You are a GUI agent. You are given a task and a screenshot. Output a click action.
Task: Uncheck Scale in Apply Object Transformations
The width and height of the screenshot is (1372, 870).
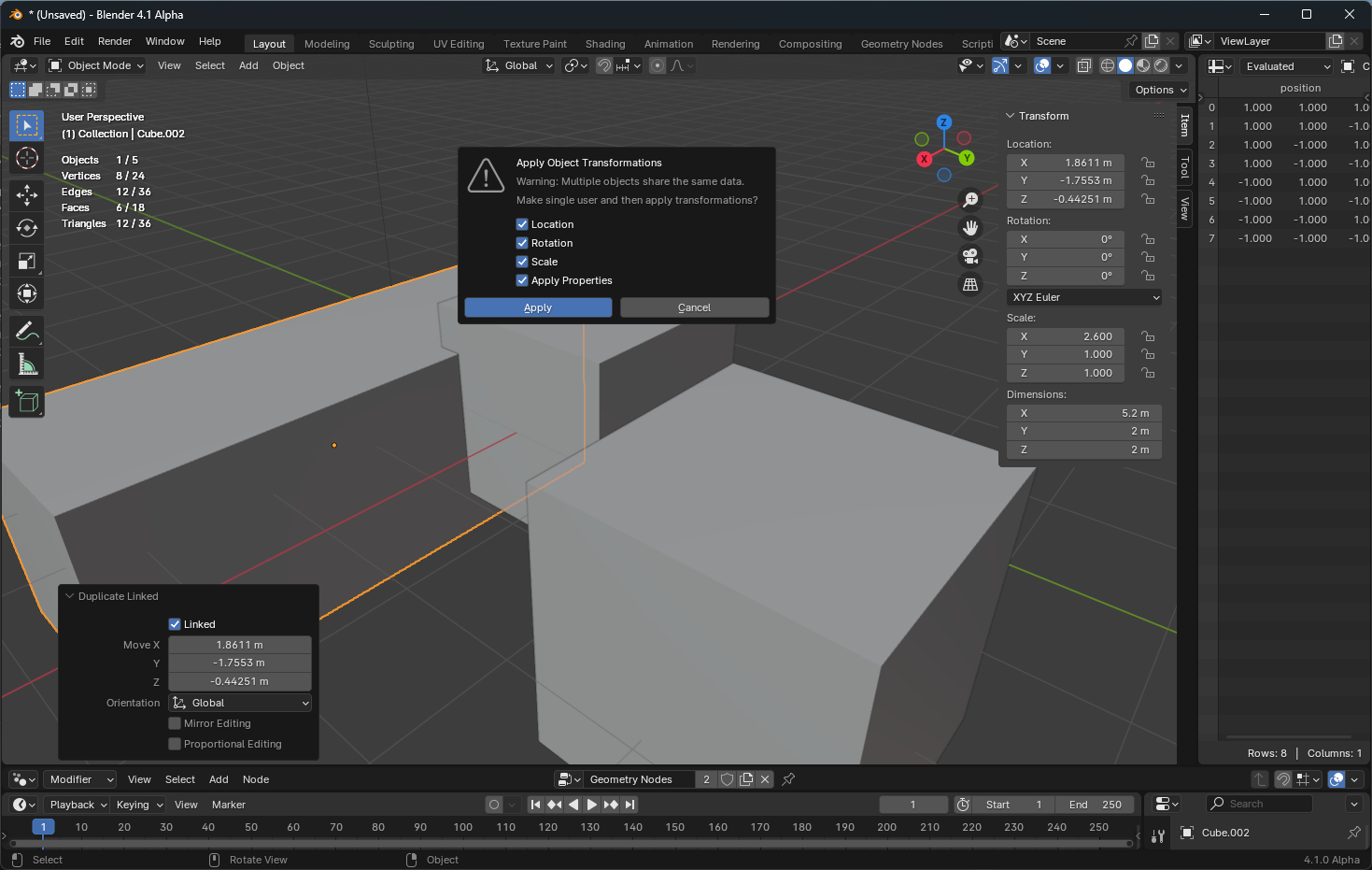tap(522, 262)
